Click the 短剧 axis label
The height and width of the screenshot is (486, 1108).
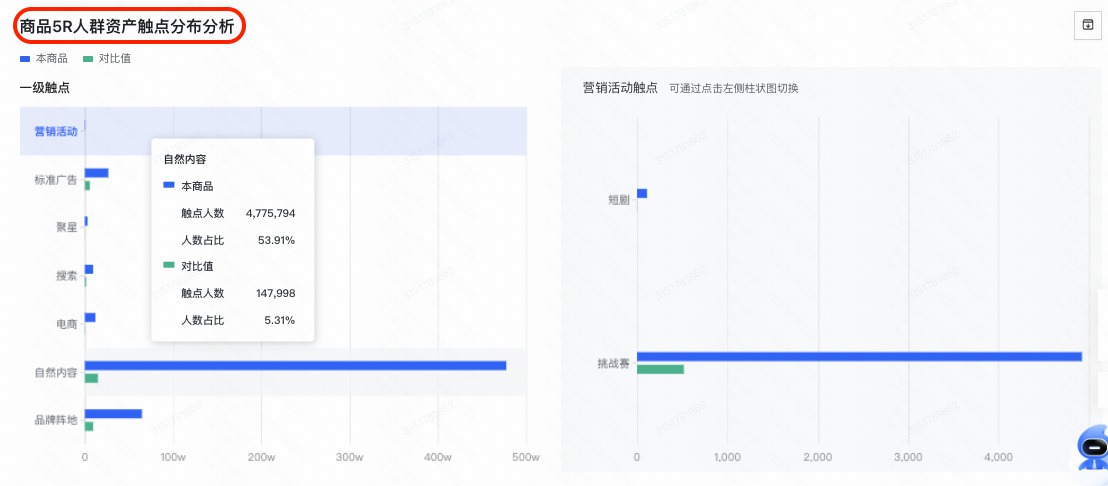[619, 200]
